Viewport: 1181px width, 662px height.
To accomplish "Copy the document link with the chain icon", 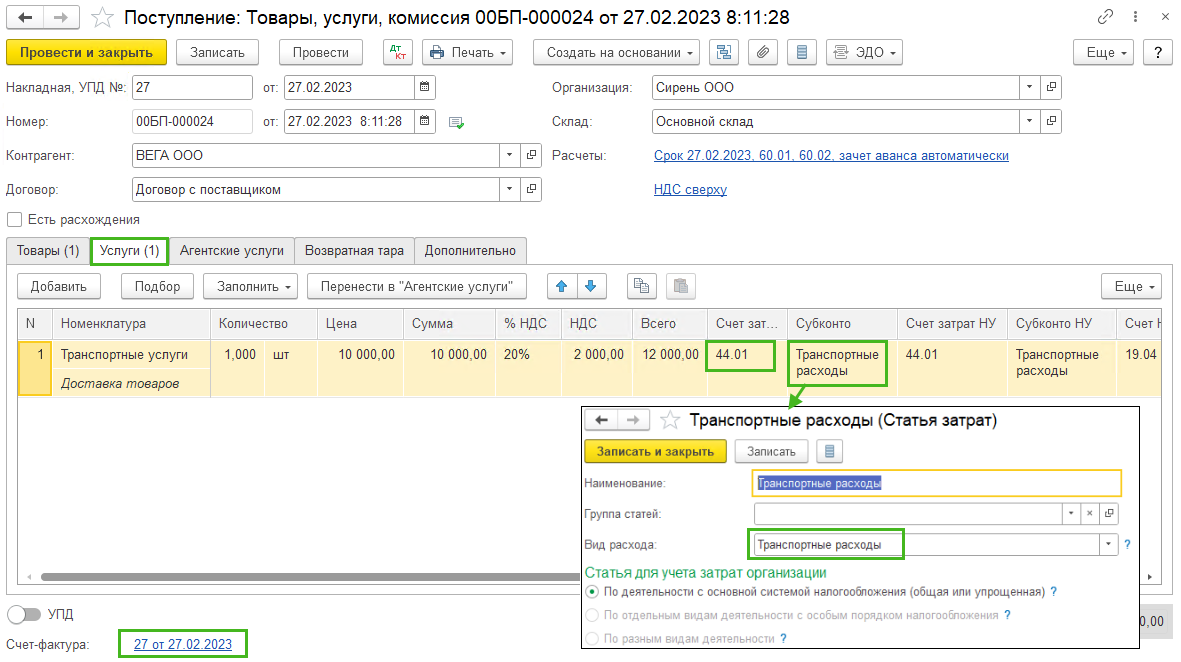I will (x=1105, y=17).
